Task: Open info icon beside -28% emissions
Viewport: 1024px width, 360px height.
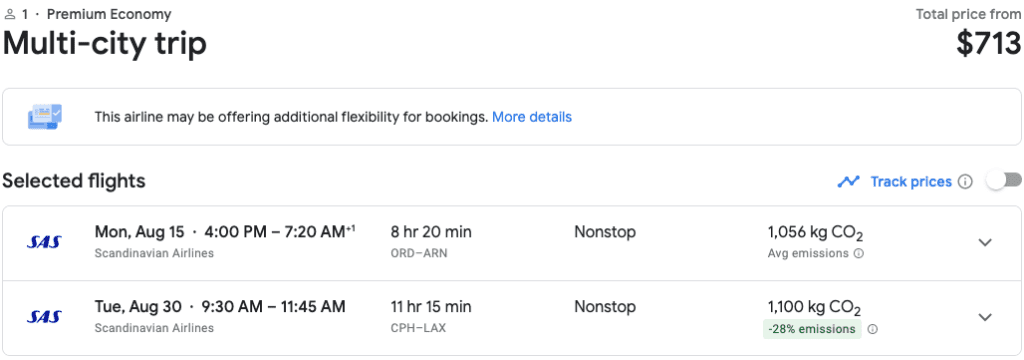Action: pos(872,329)
